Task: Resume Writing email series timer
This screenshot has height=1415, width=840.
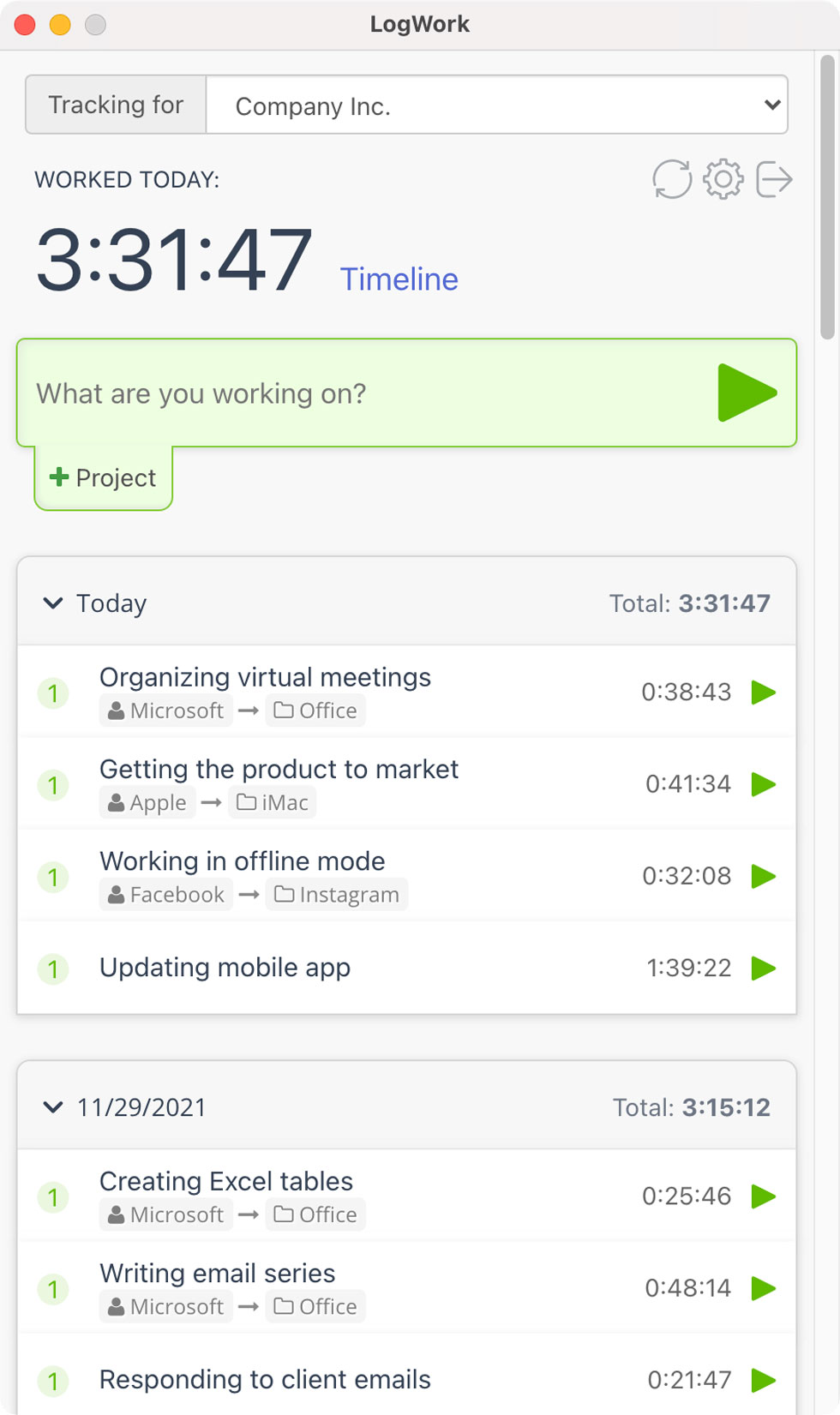Action: point(763,1288)
